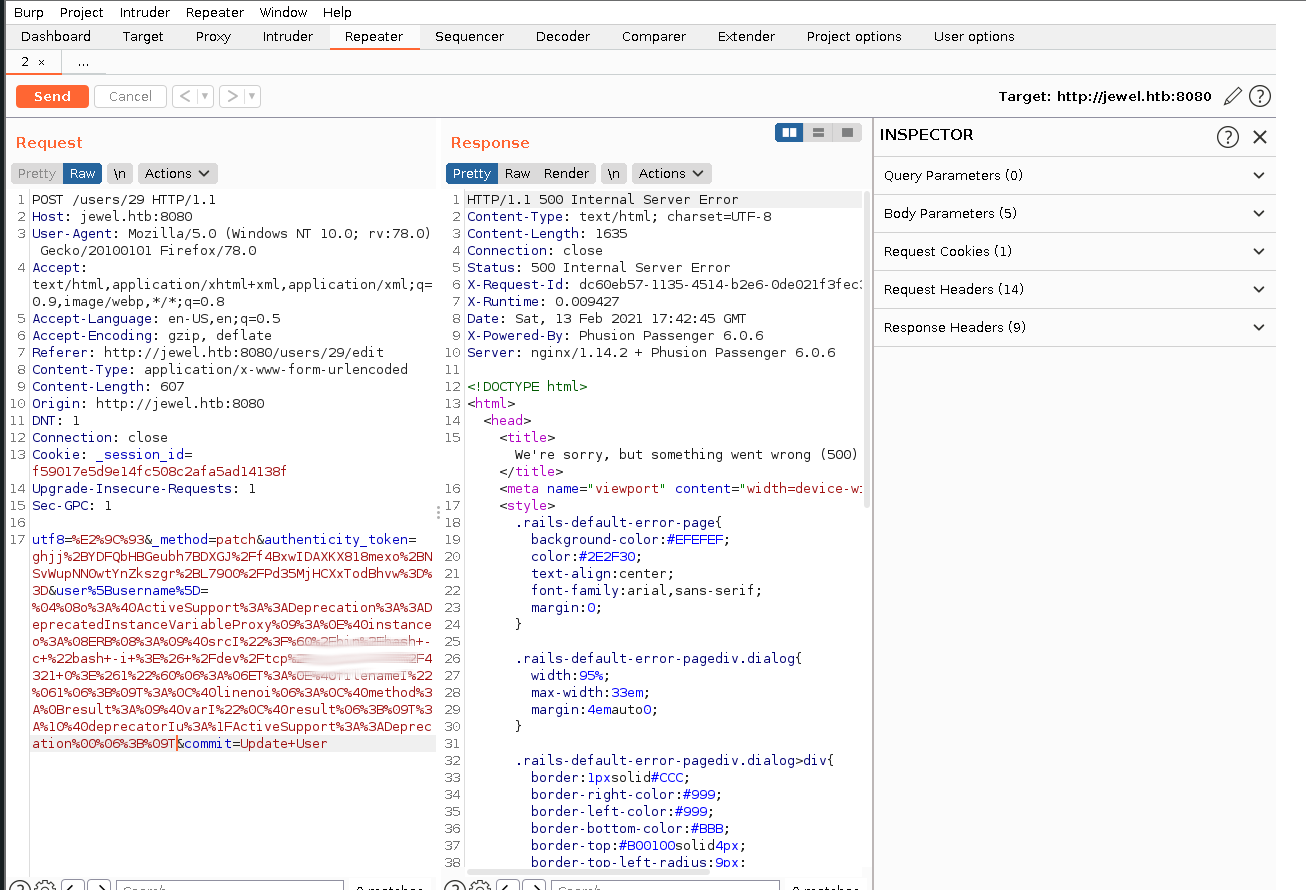
Task: Click 'Target: http://jewel.htb:8080' label
Action: click(x=1104, y=97)
